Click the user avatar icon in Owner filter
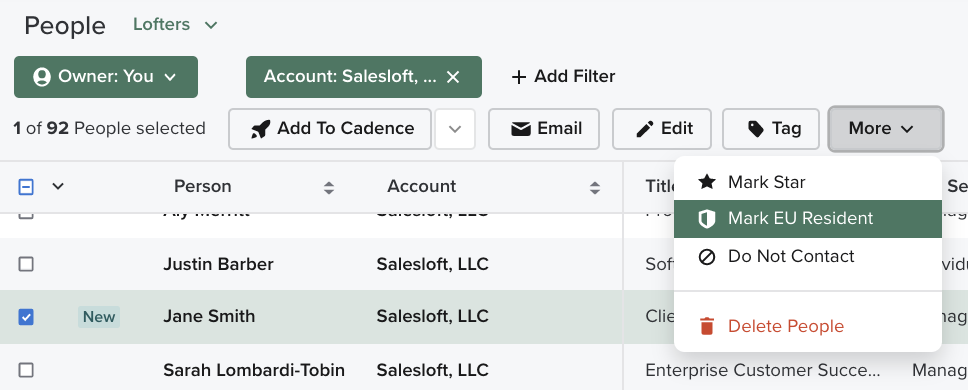Viewport: 968px width, 390px height. (x=42, y=77)
